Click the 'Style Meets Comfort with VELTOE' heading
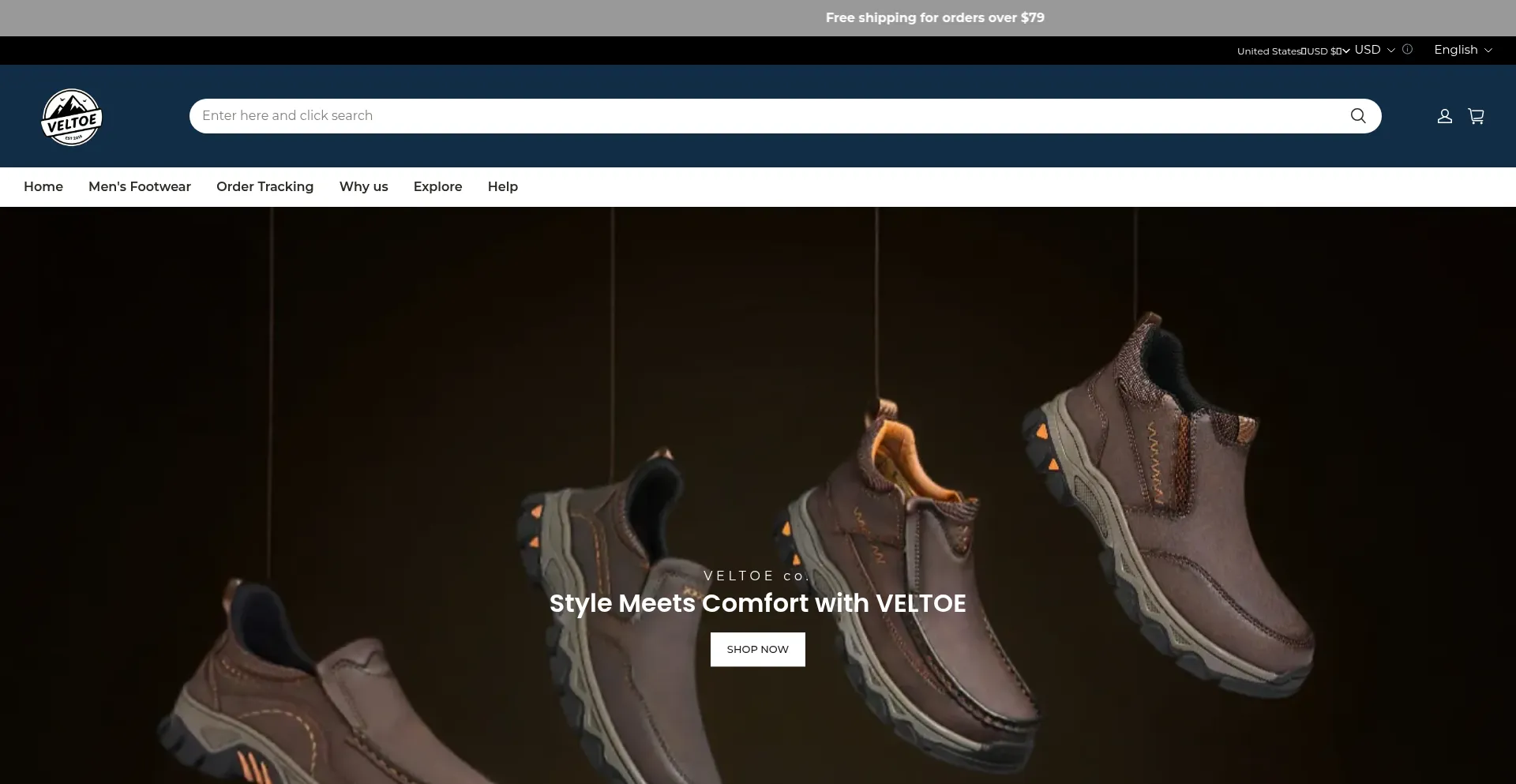Image resolution: width=1516 pixels, height=784 pixels. [758, 603]
